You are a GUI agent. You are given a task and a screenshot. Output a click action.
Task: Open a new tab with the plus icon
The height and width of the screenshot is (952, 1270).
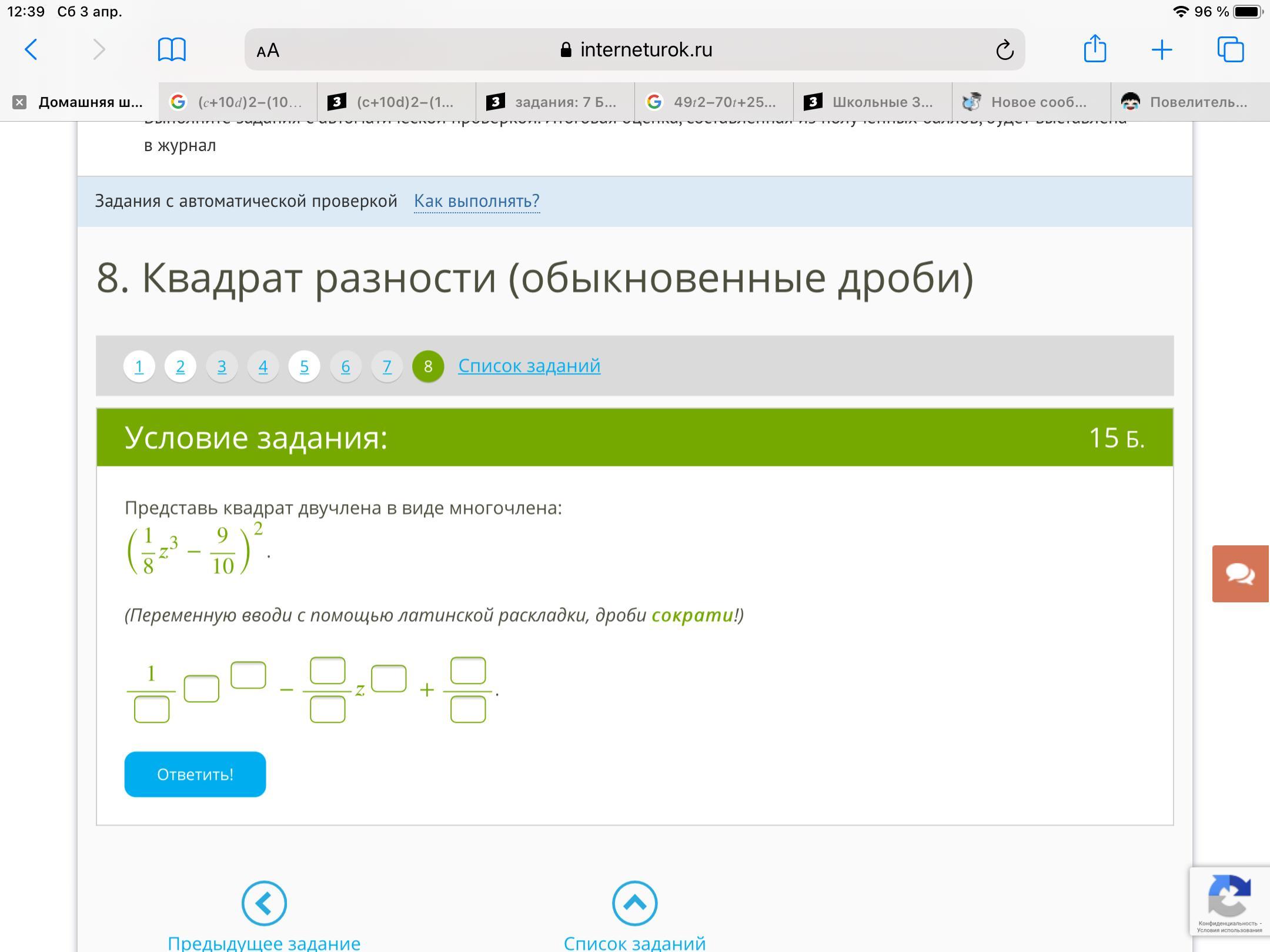(x=1162, y=49)
